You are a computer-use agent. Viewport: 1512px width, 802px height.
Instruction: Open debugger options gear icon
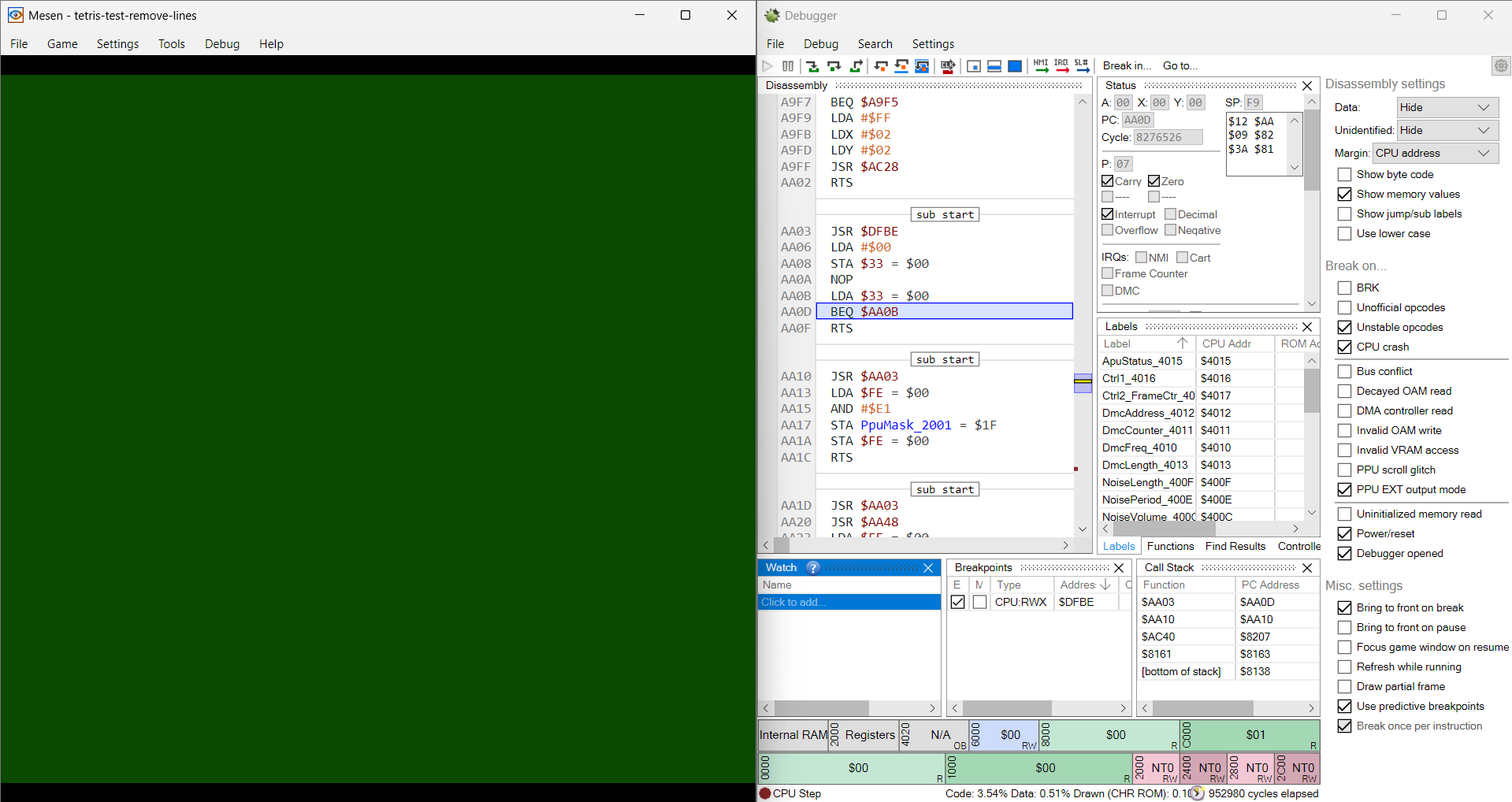(1501, 66)
